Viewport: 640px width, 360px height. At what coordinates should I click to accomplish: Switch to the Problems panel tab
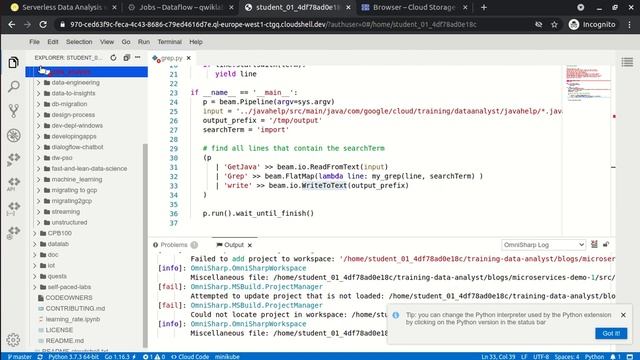175,245
